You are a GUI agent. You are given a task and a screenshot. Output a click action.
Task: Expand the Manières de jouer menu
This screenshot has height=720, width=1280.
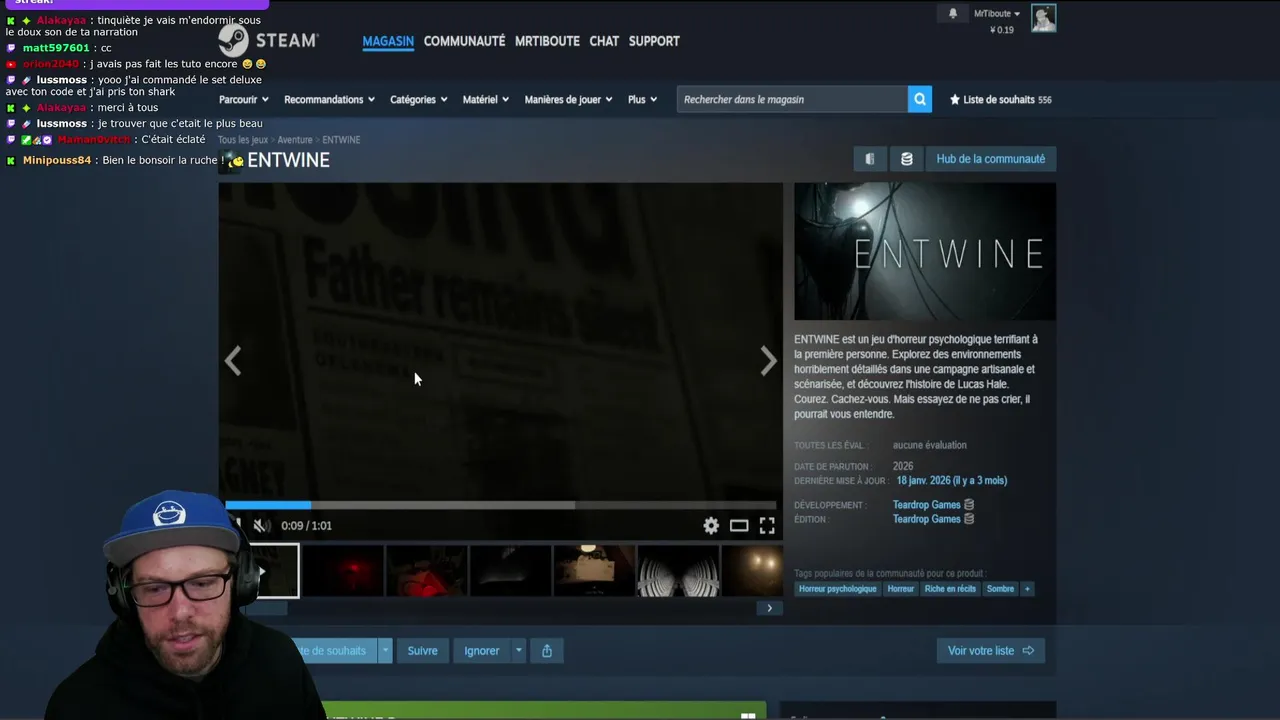(568, 99)
